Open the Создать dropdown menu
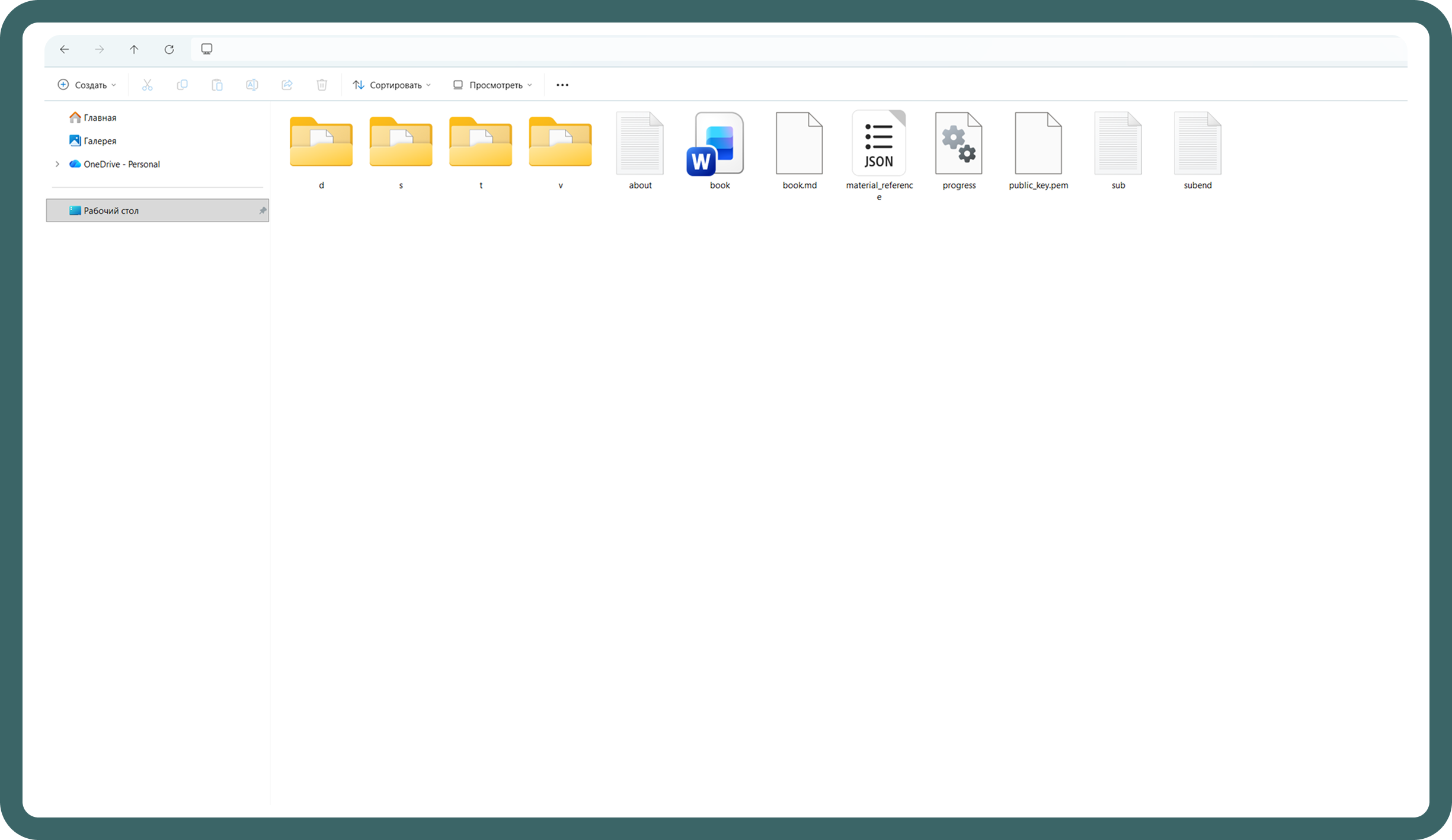Image resolution: width=1452 pixels, height=840 pixels. 87,85
